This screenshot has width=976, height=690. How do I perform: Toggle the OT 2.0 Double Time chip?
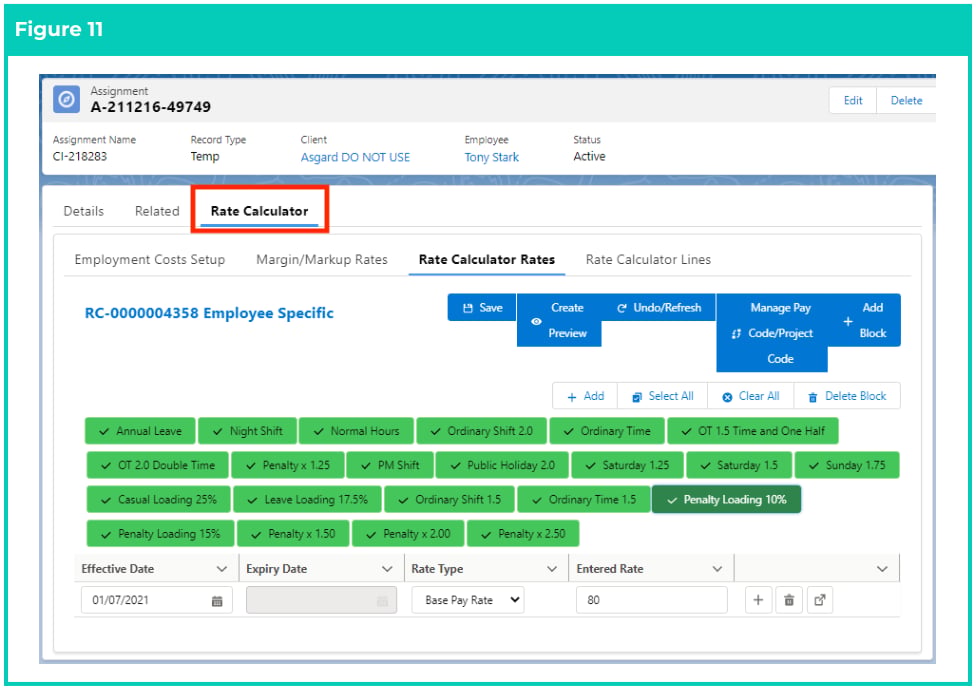point(158,465)
